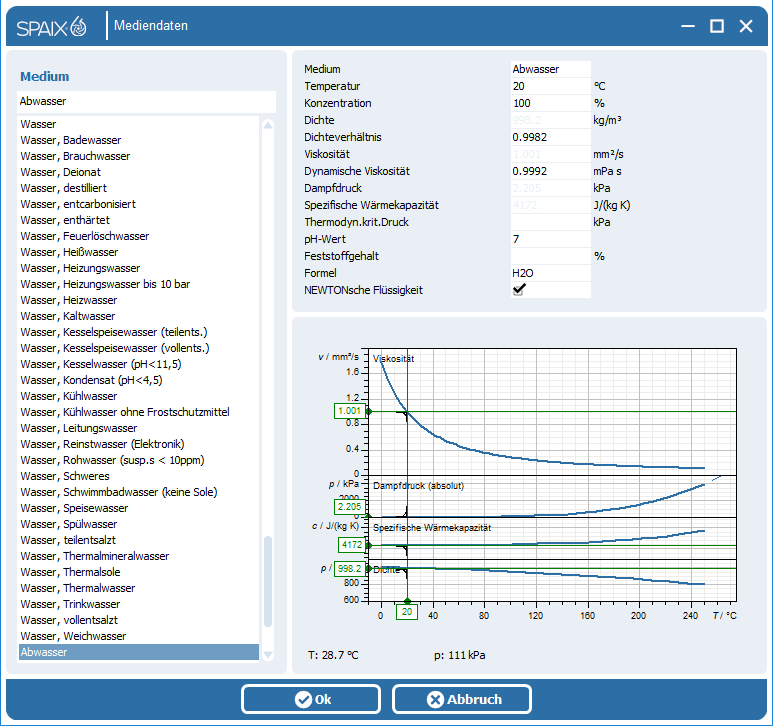Pick Wasser, enthärtet in the list
The image size is (773, 726).
coord(139,220)
